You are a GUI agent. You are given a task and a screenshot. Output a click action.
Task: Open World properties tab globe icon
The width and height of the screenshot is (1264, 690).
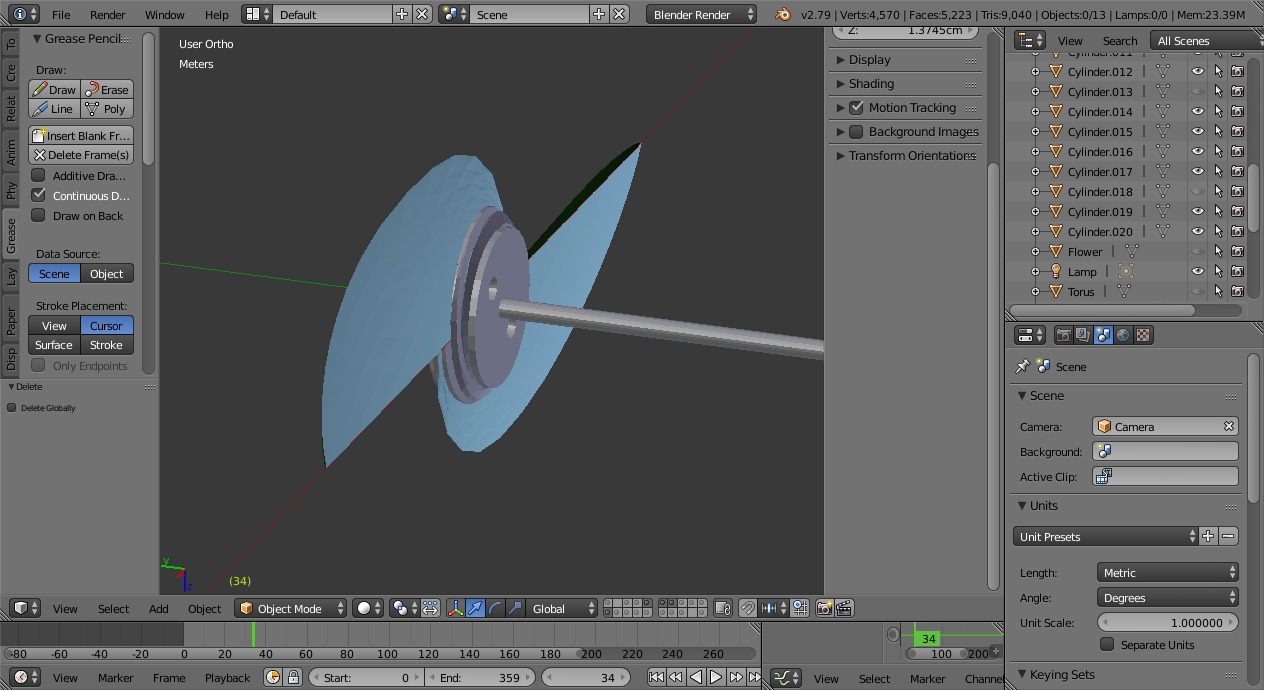1123,335
